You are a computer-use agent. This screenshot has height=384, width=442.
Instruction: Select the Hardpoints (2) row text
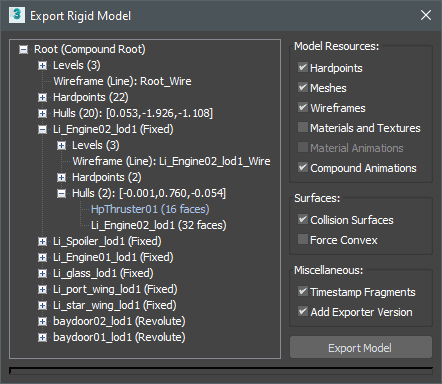click(x=107, y=177)
